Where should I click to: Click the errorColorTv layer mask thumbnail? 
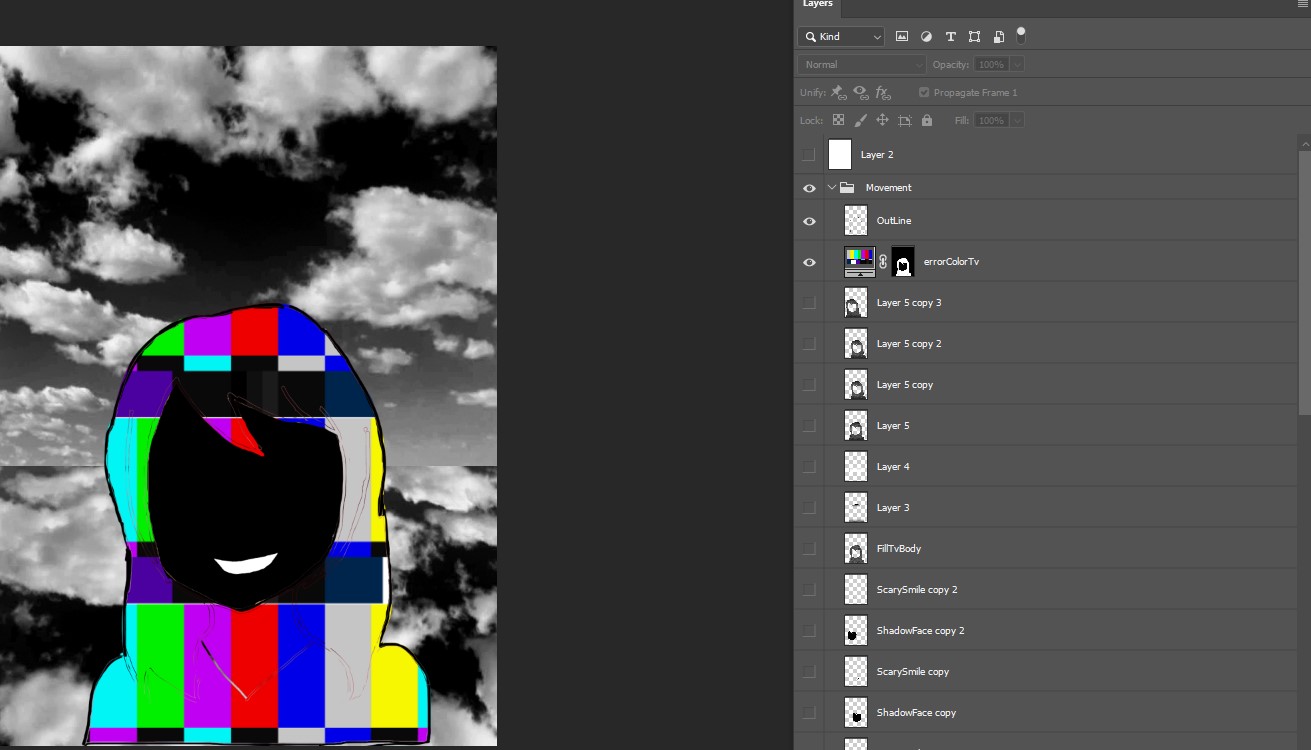point(903,262)
